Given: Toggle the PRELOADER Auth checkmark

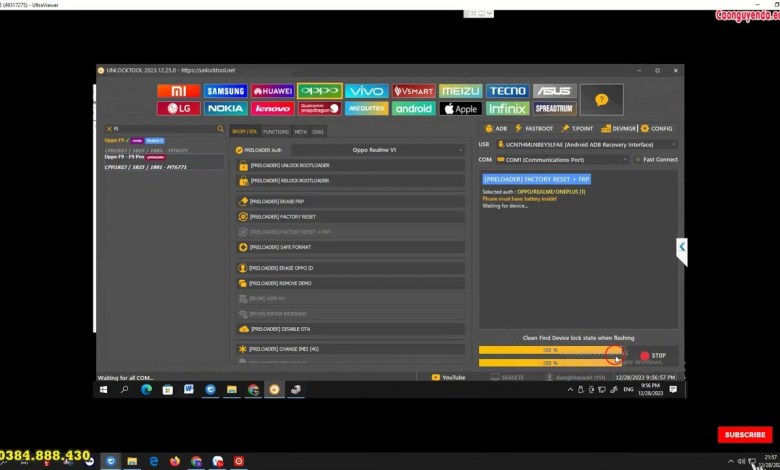Looking at the screenshot, I should [x=240, y=150].
